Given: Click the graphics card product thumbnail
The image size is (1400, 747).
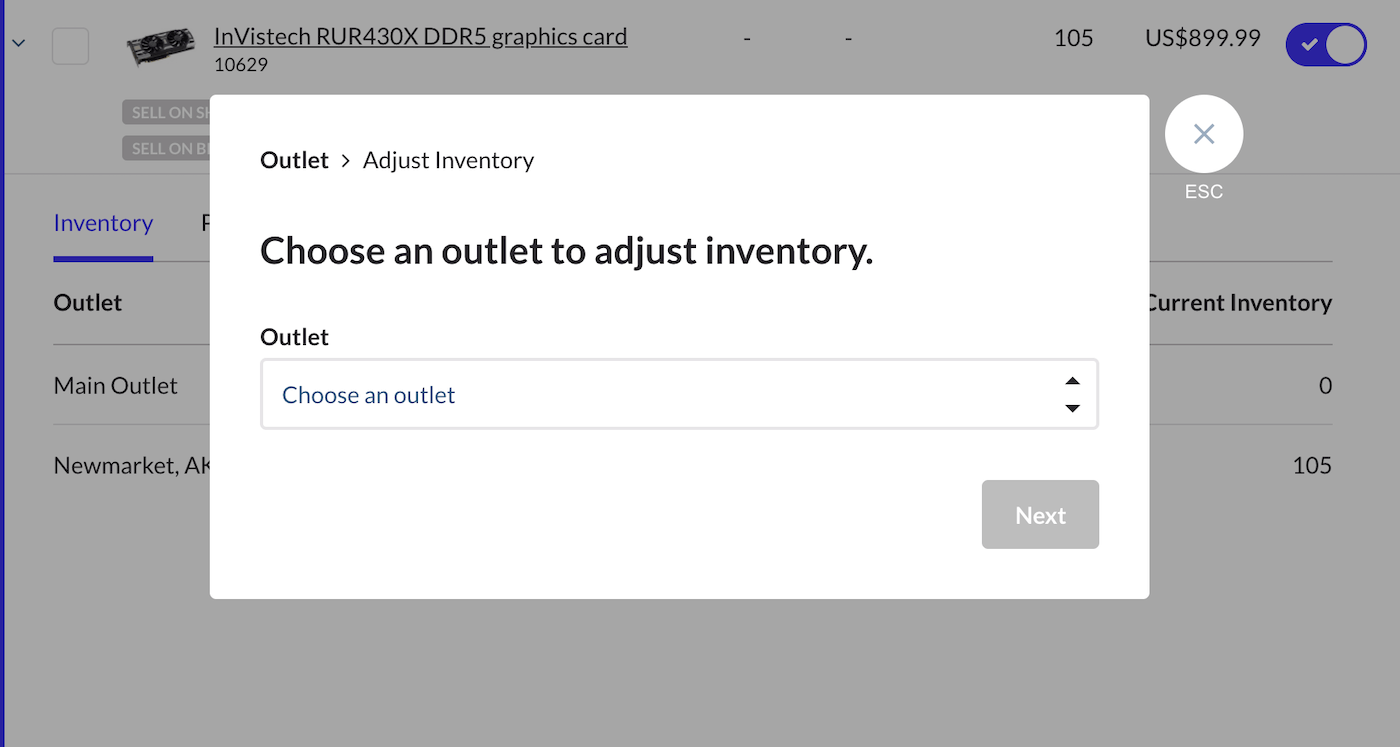Looking at the screenshot, I should (x=161, y=48).
